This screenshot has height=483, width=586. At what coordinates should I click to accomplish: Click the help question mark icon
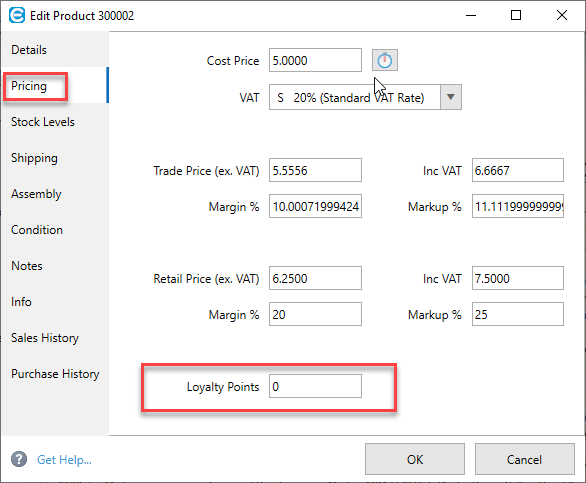(19, 459)
